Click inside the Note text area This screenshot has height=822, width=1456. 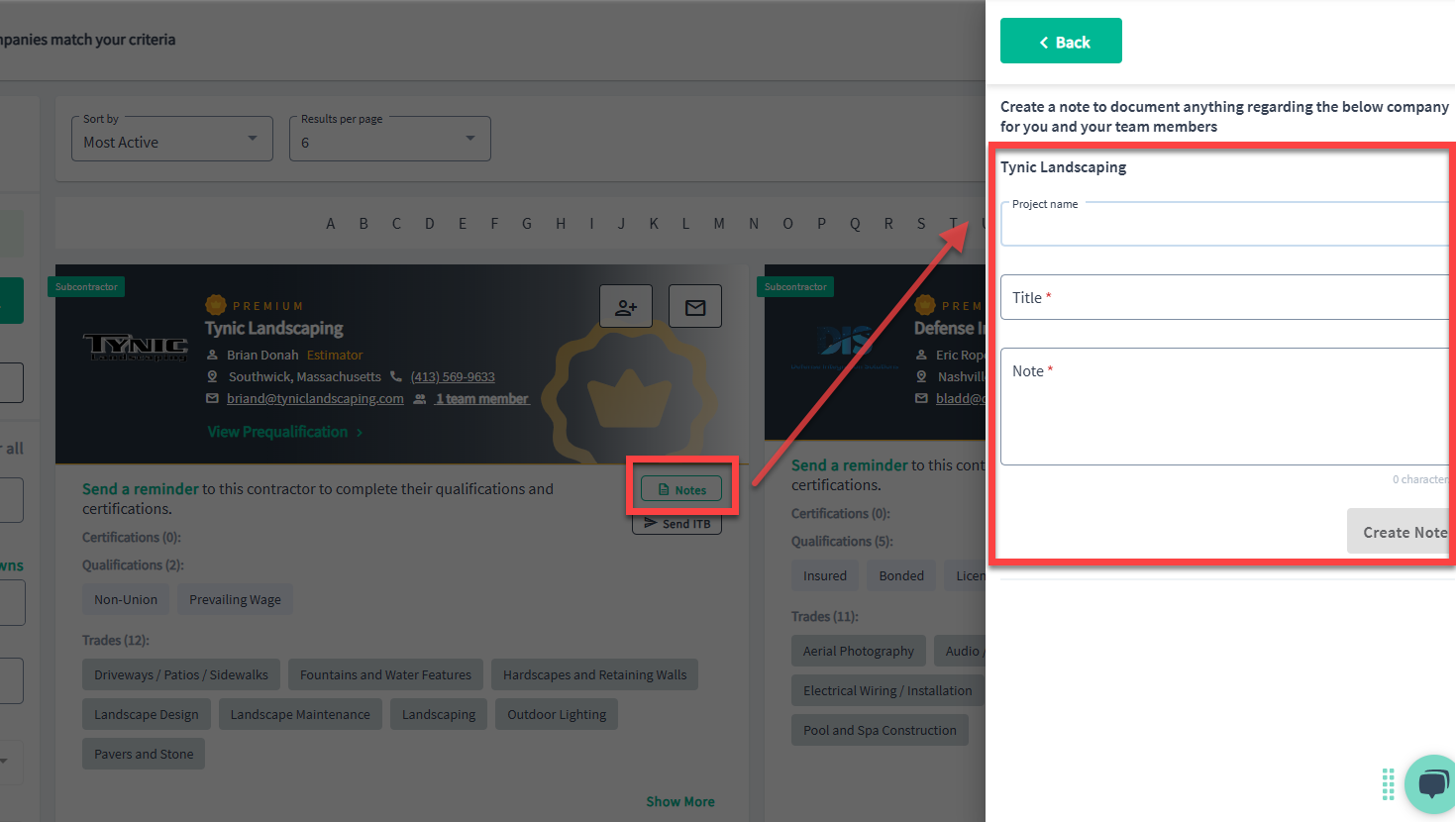(x=1226, y=406)
